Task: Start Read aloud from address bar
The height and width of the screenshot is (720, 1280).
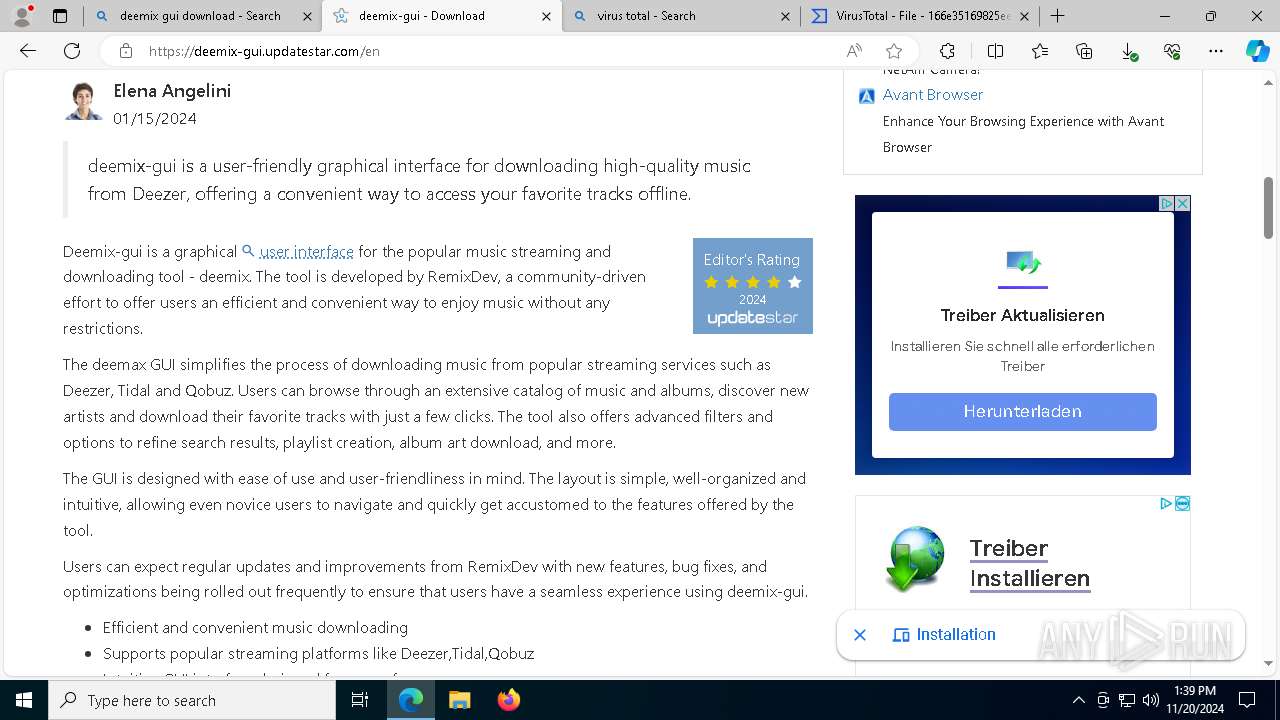Action: point(854,51)
